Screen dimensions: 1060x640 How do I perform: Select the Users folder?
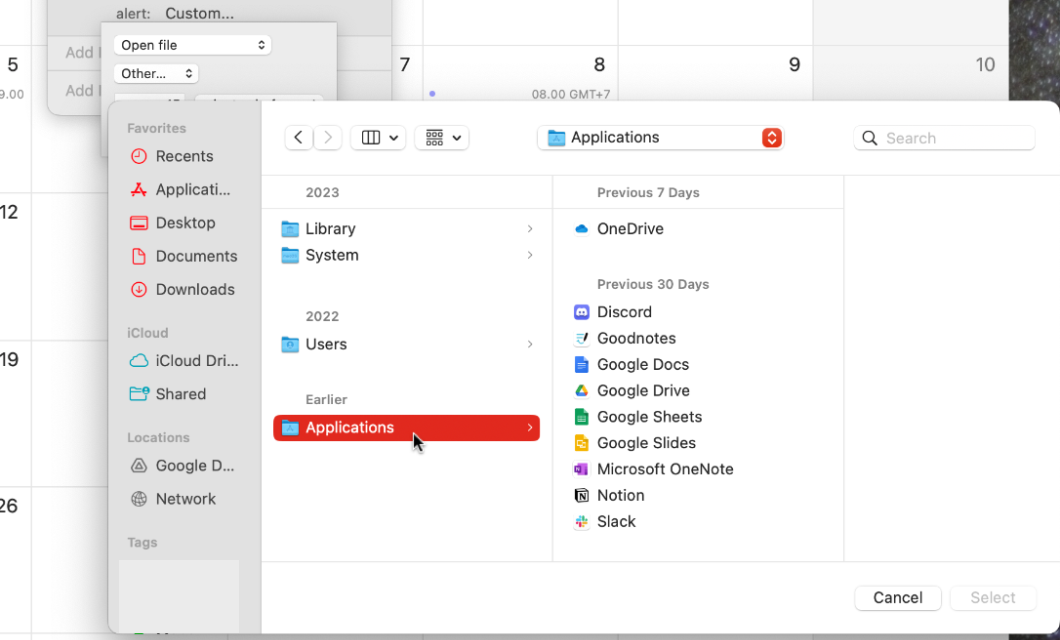pos(325,344)
